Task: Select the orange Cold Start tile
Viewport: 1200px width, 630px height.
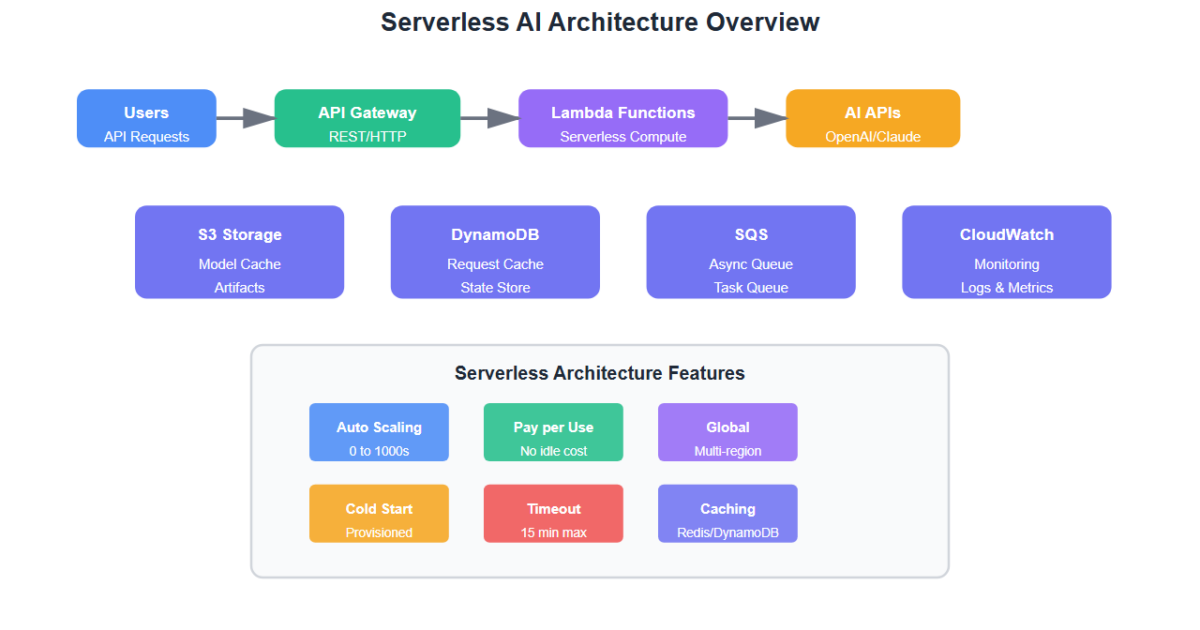Action: (379, 514)
